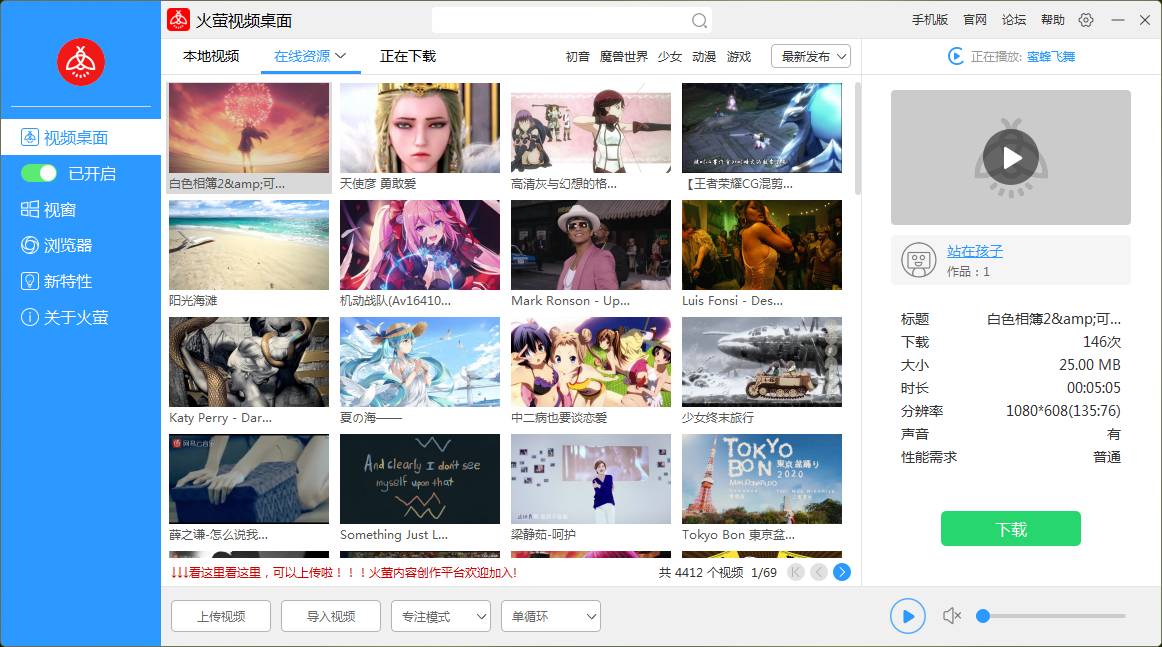Switch to the 正在下载 tab
Screen dimensions: 1162x647
[x=408, y=56]
